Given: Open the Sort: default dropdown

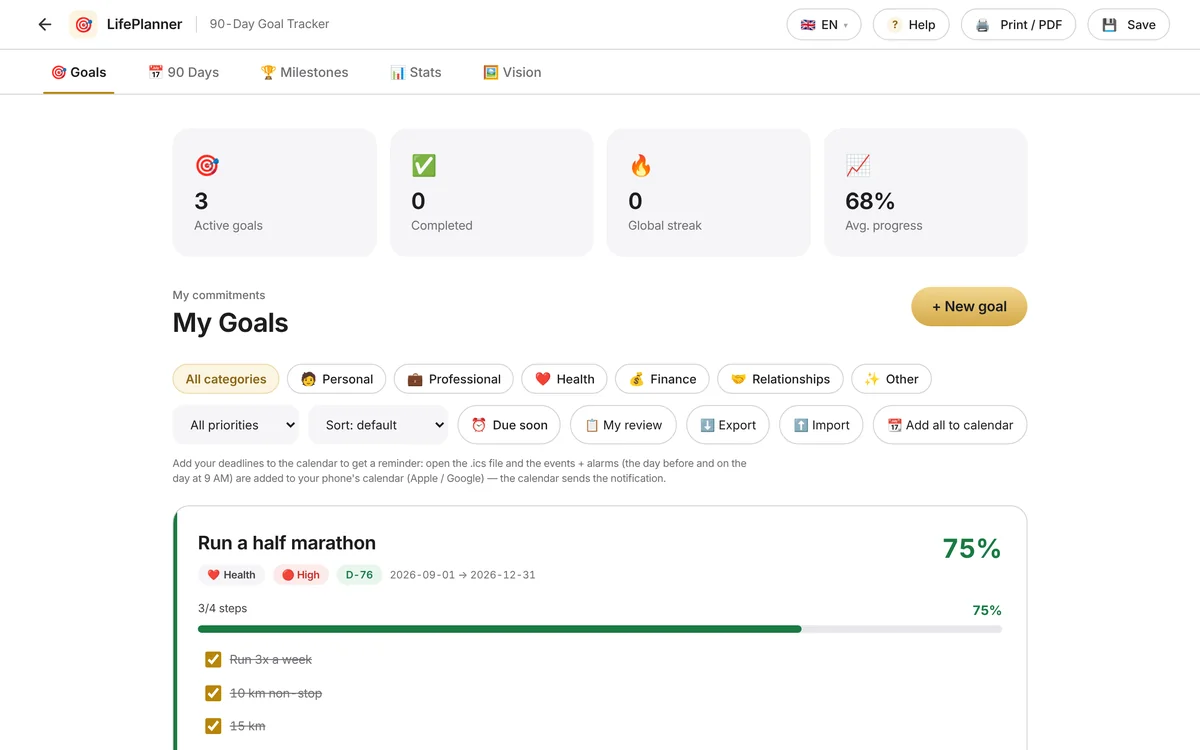Looking at the screenshot, I should (378, 425).
